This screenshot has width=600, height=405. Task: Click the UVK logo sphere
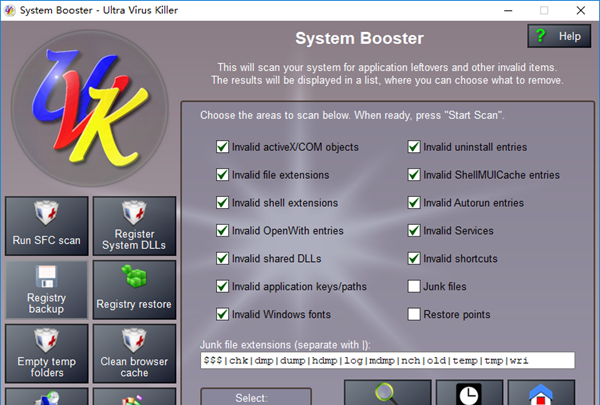click(90, 108)
